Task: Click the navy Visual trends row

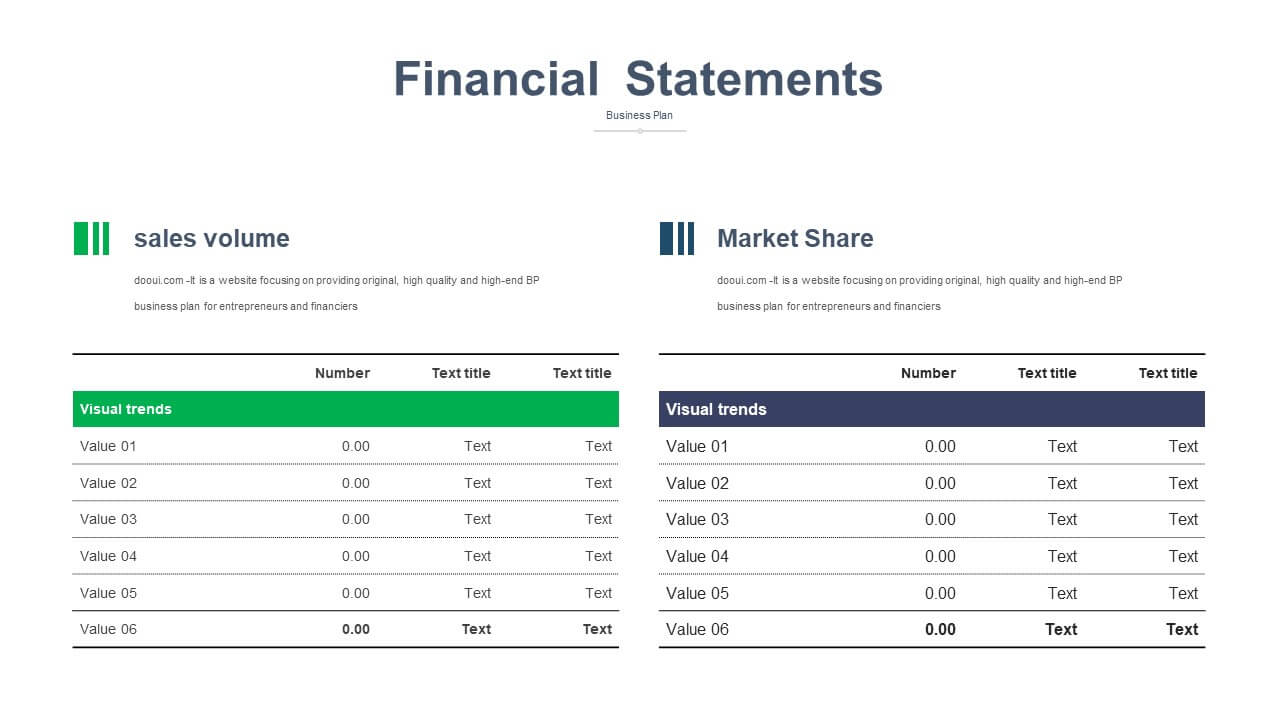Action: (x=932, y=409)
